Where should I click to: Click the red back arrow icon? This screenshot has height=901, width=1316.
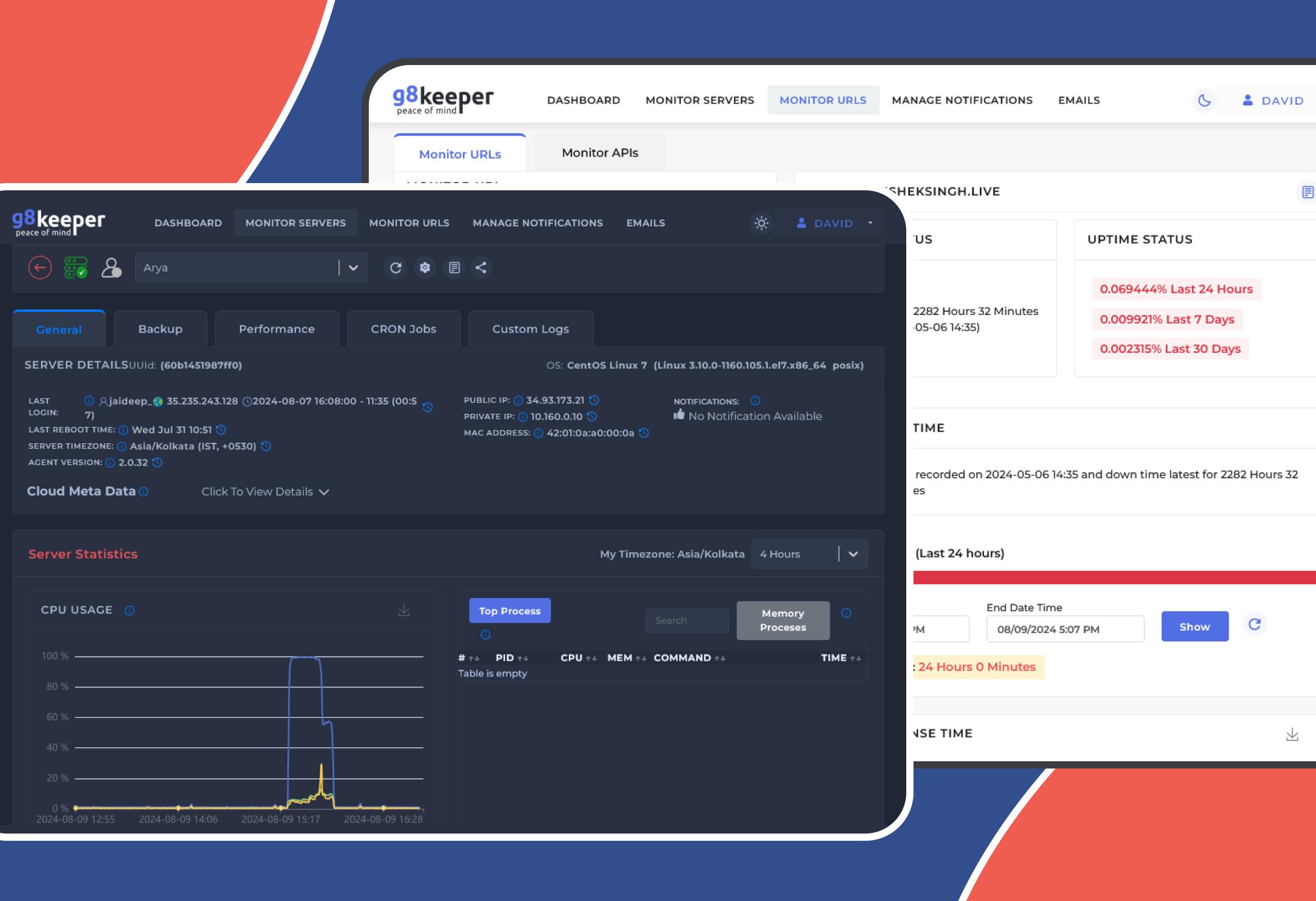(x=40, y=267)
